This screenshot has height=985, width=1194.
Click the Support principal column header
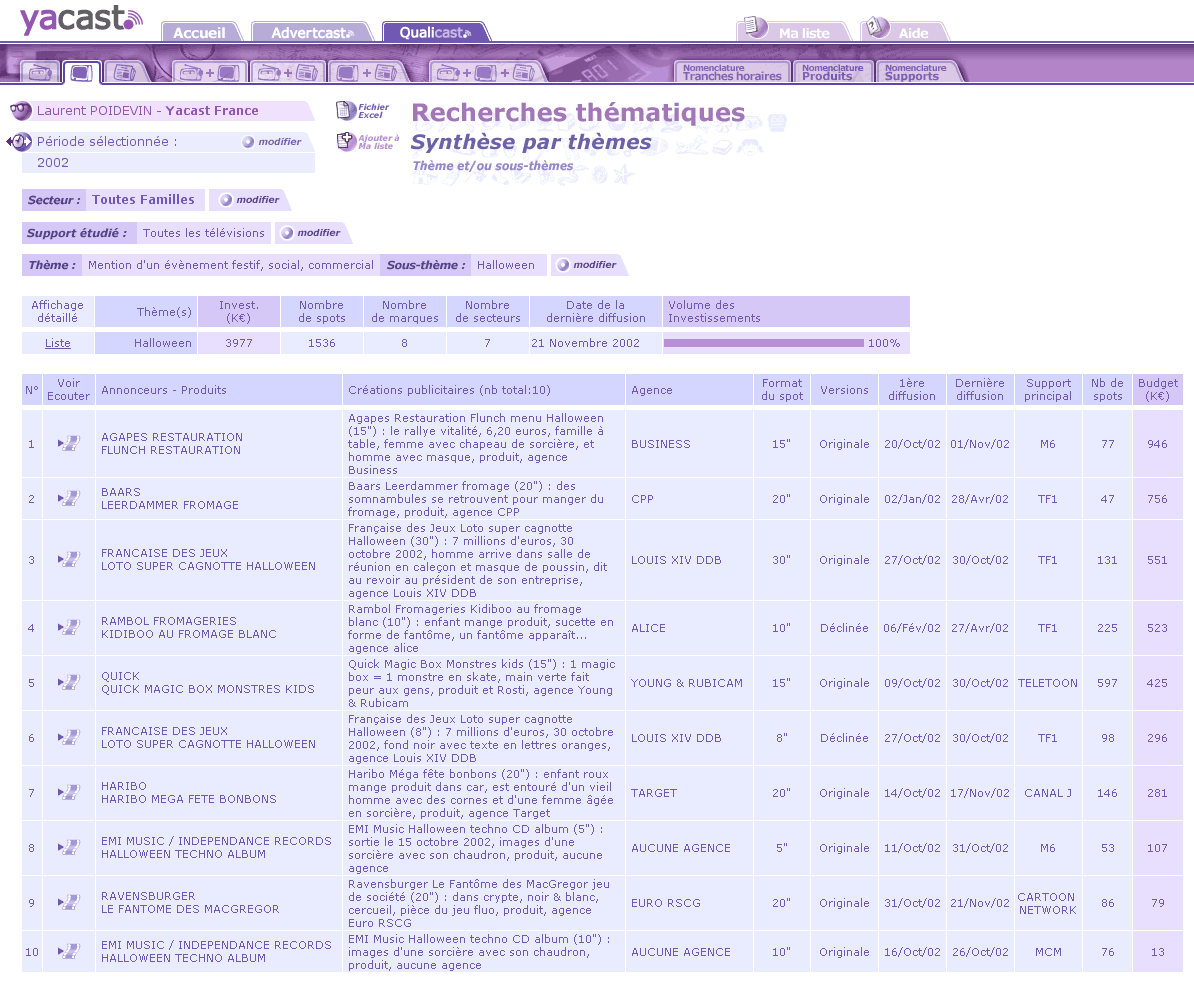tap(1048, 390)
